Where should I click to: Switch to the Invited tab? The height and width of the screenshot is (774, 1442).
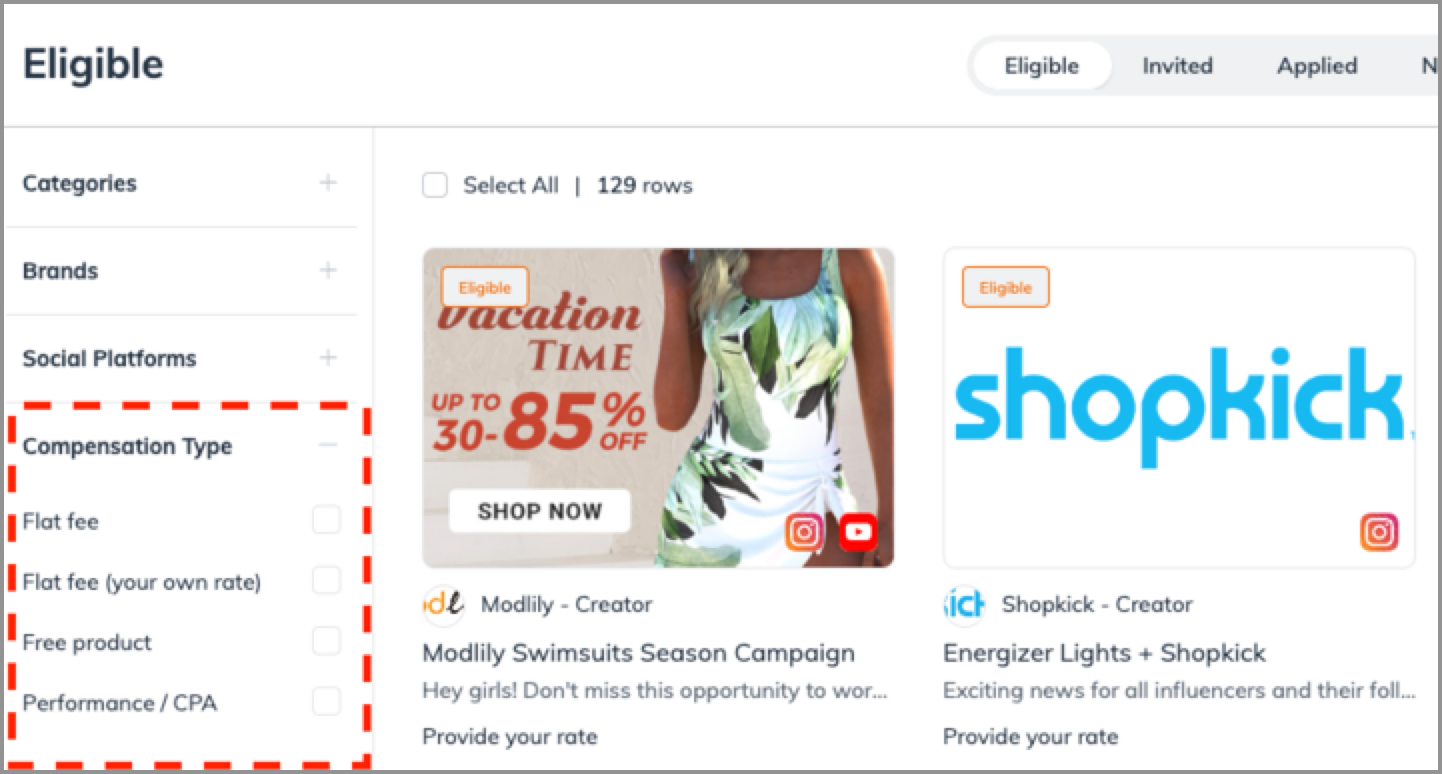(x=1177, y=66)
